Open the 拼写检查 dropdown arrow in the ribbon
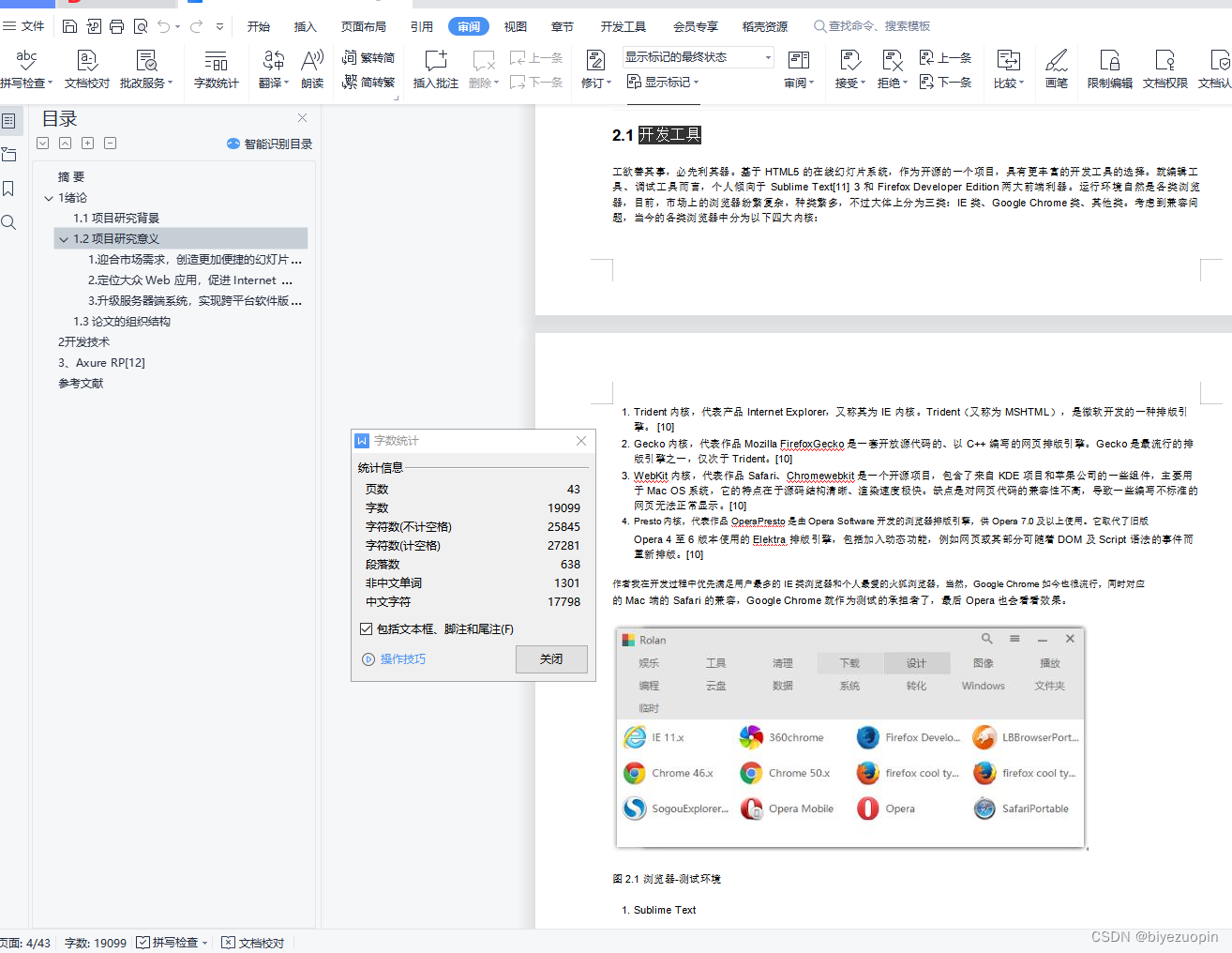 tap(50, 83)
